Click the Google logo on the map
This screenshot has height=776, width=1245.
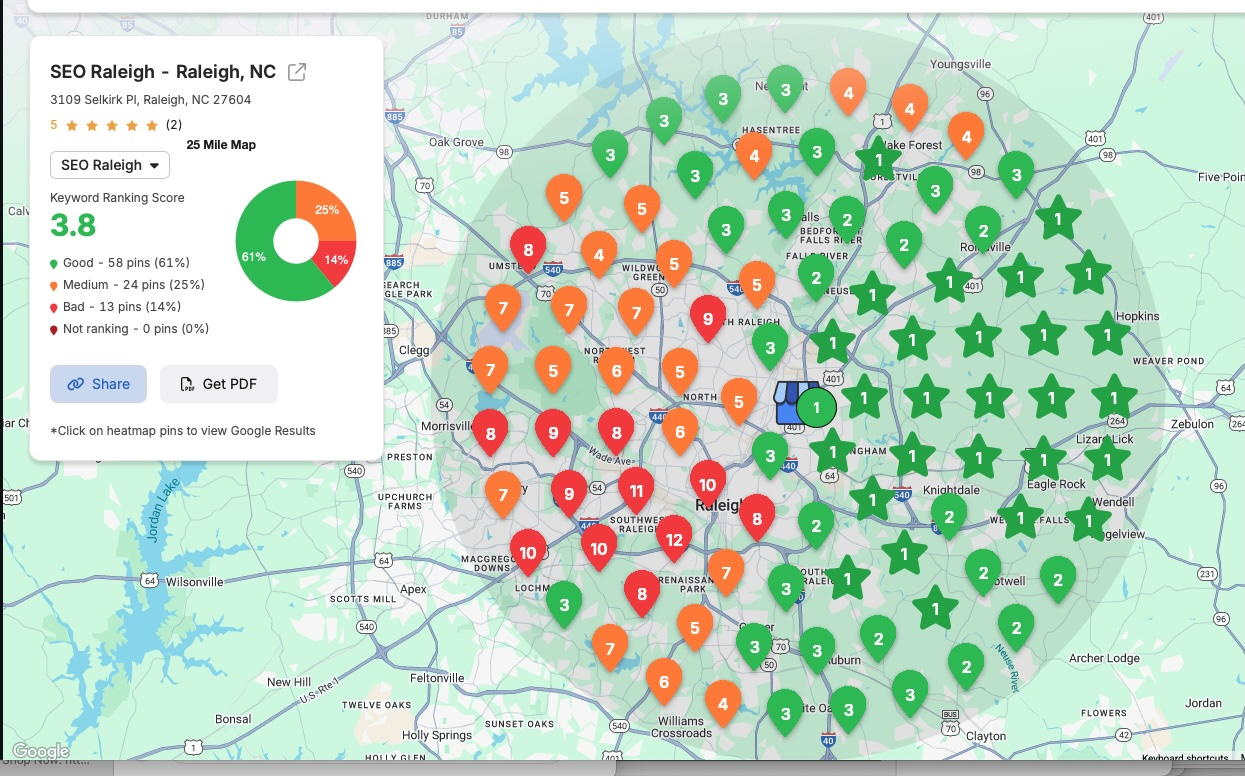pos(40,751)
